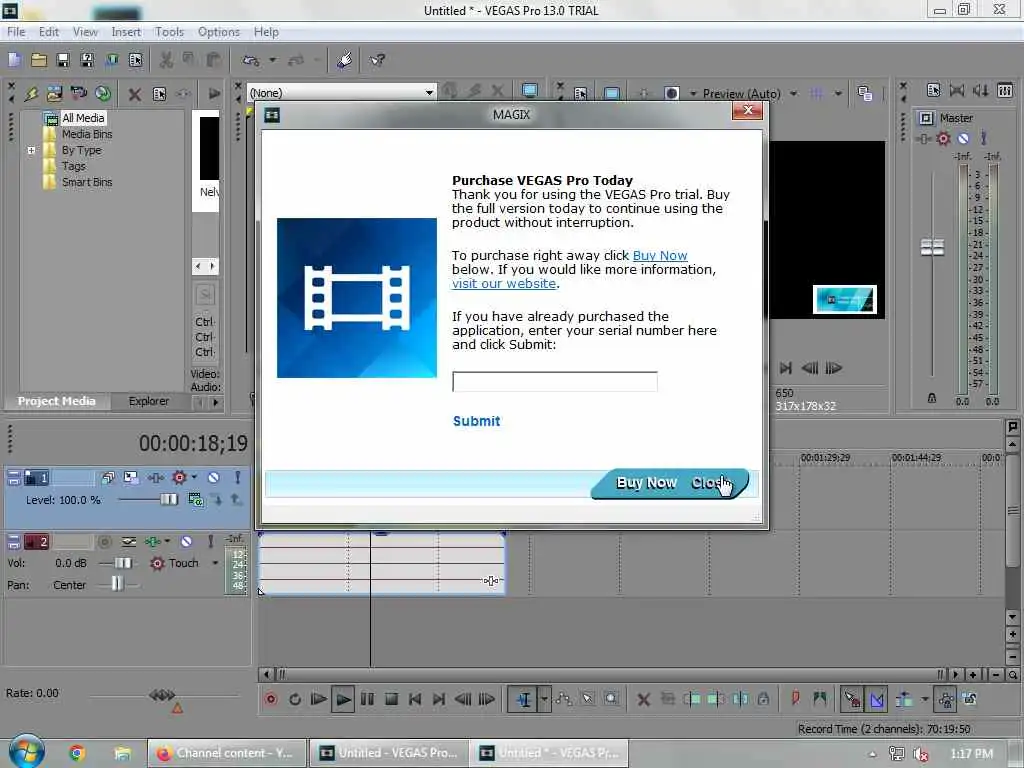Click the Play button in the transport bar
The height and width of the screenshot is (768, 1024).
(343, 699)
